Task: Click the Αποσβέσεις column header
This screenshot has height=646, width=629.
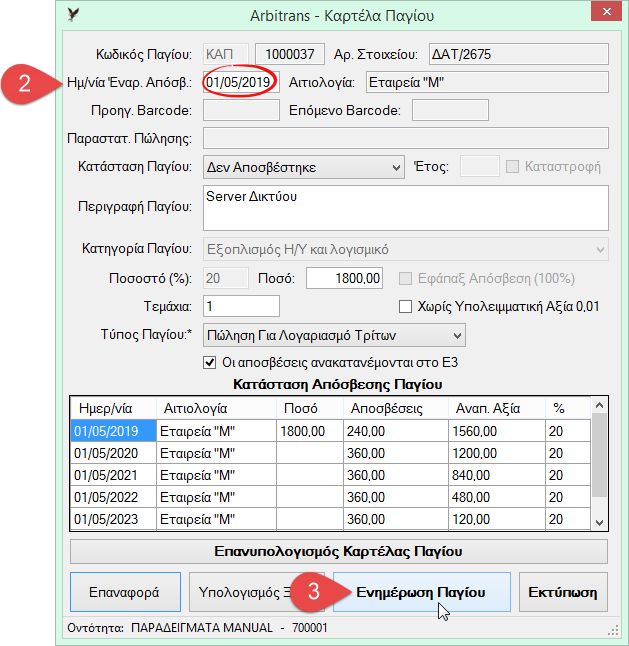Action: pyautogui.click(x=395, y=408)
